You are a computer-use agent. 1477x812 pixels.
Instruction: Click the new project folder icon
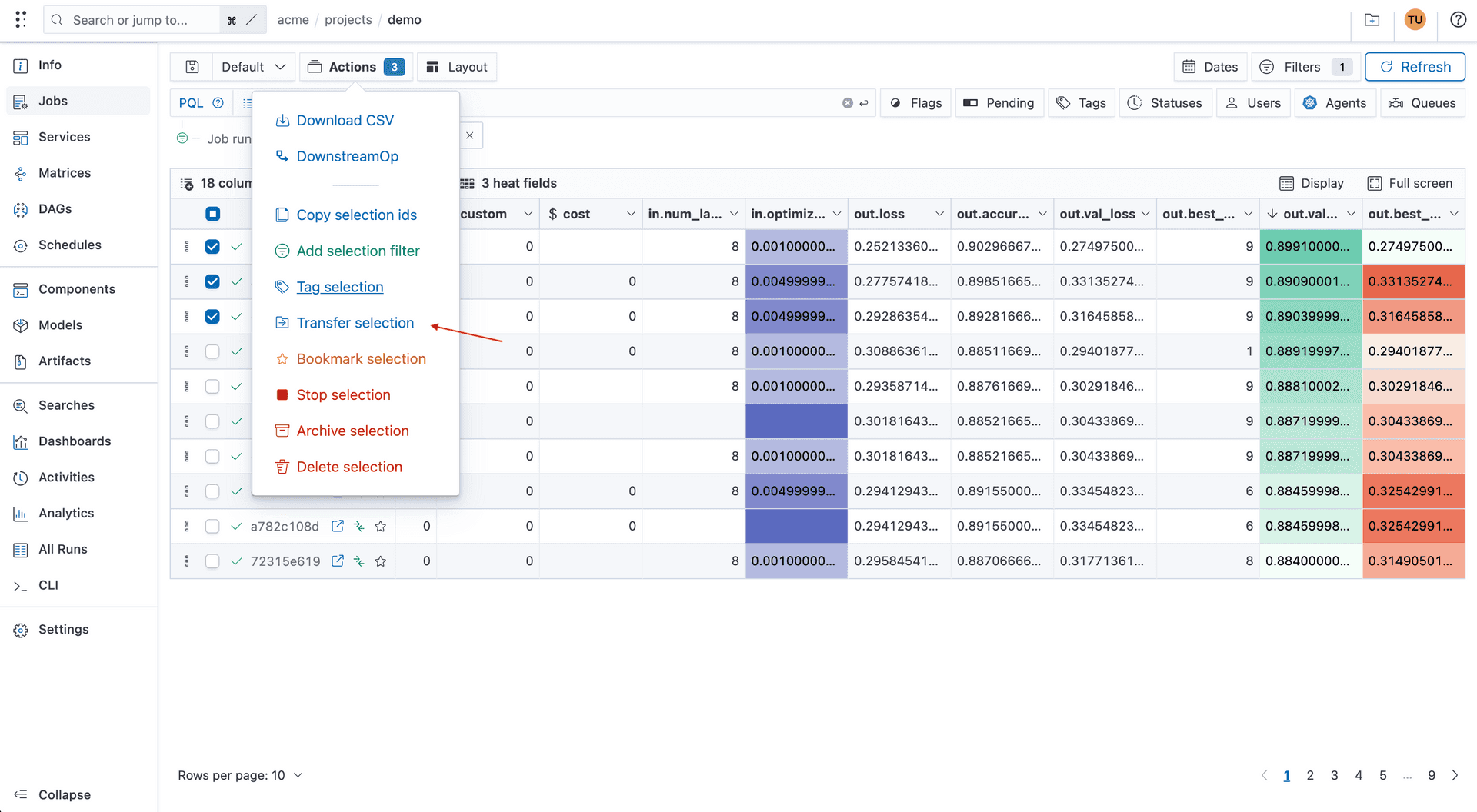[x=1372, y=20]
